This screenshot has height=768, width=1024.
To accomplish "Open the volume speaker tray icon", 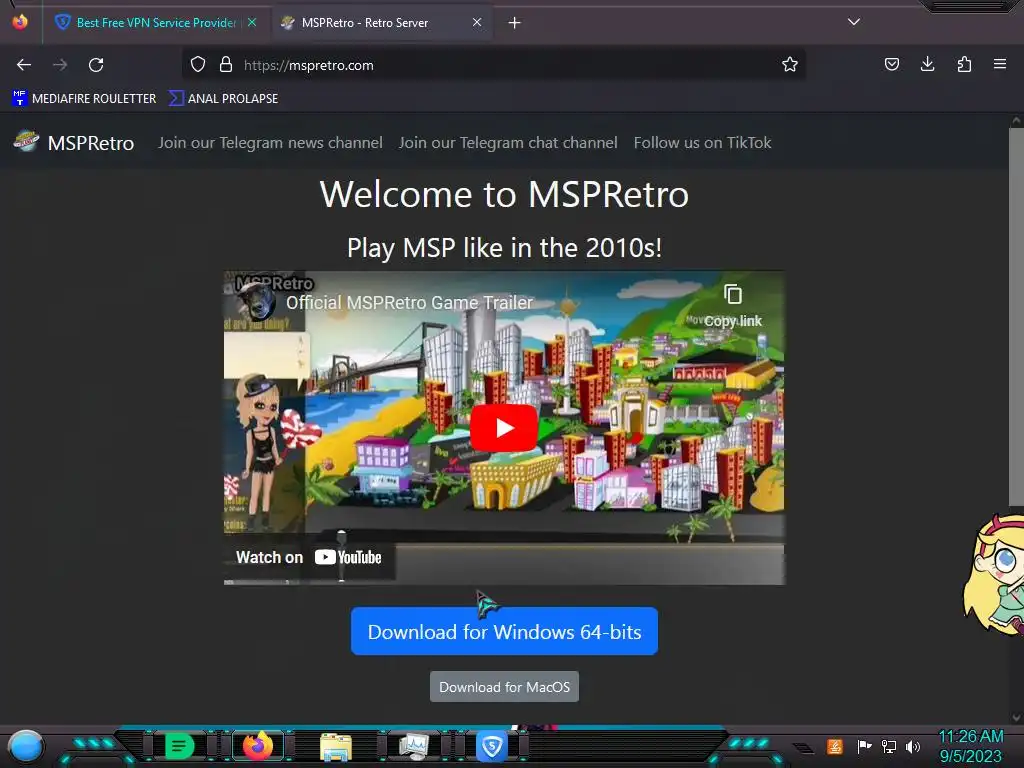I will coord(912,746).
